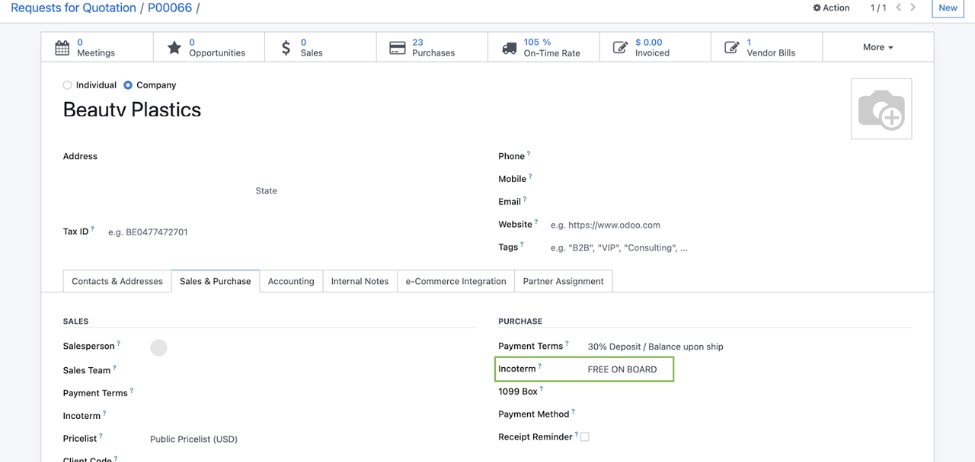The width and height of the screenshot is (975, 462).
Task: Show help tooltip for Pricelist
Action: [101, 436]
